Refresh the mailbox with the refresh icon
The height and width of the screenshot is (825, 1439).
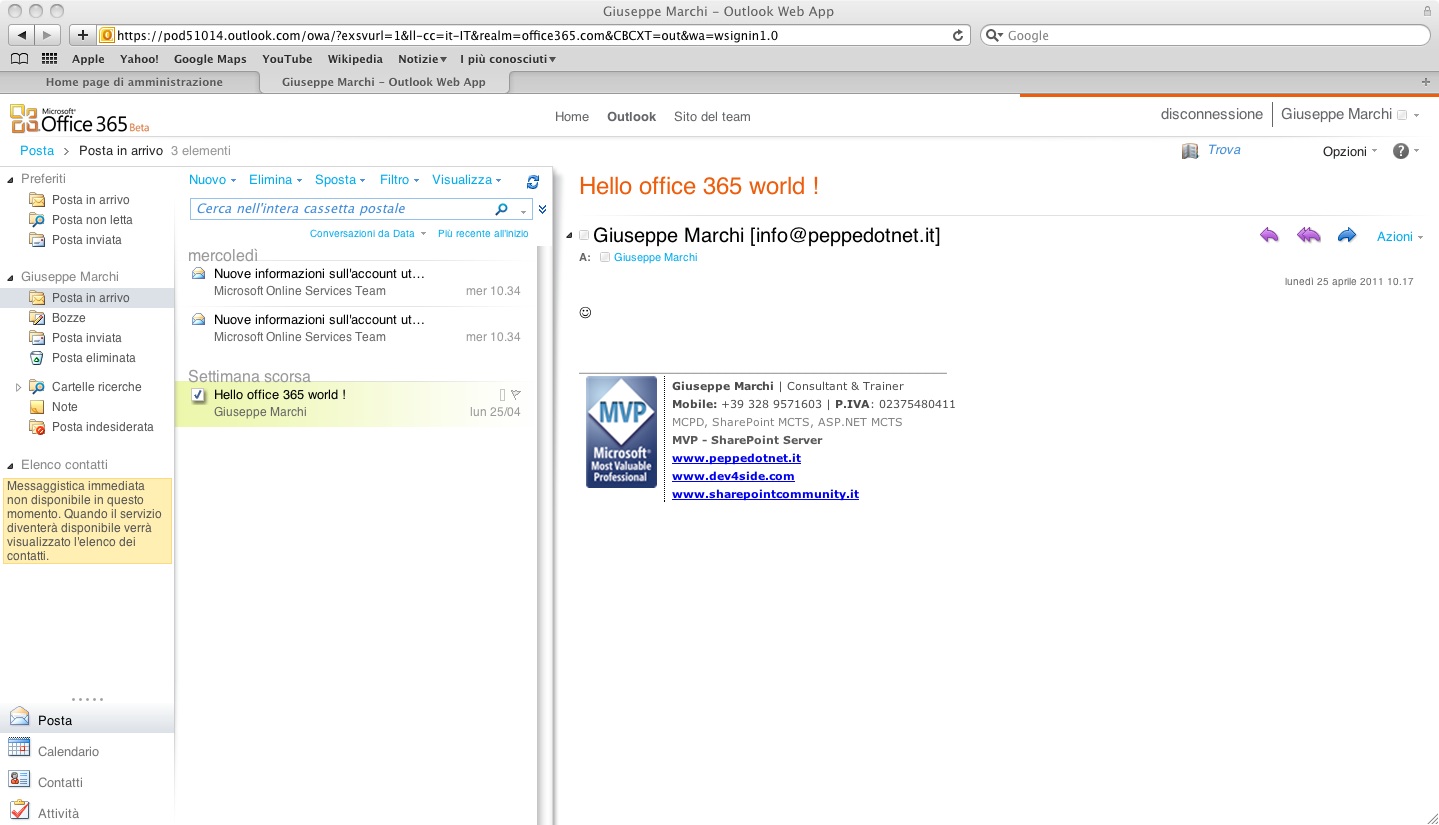point(533,182)
